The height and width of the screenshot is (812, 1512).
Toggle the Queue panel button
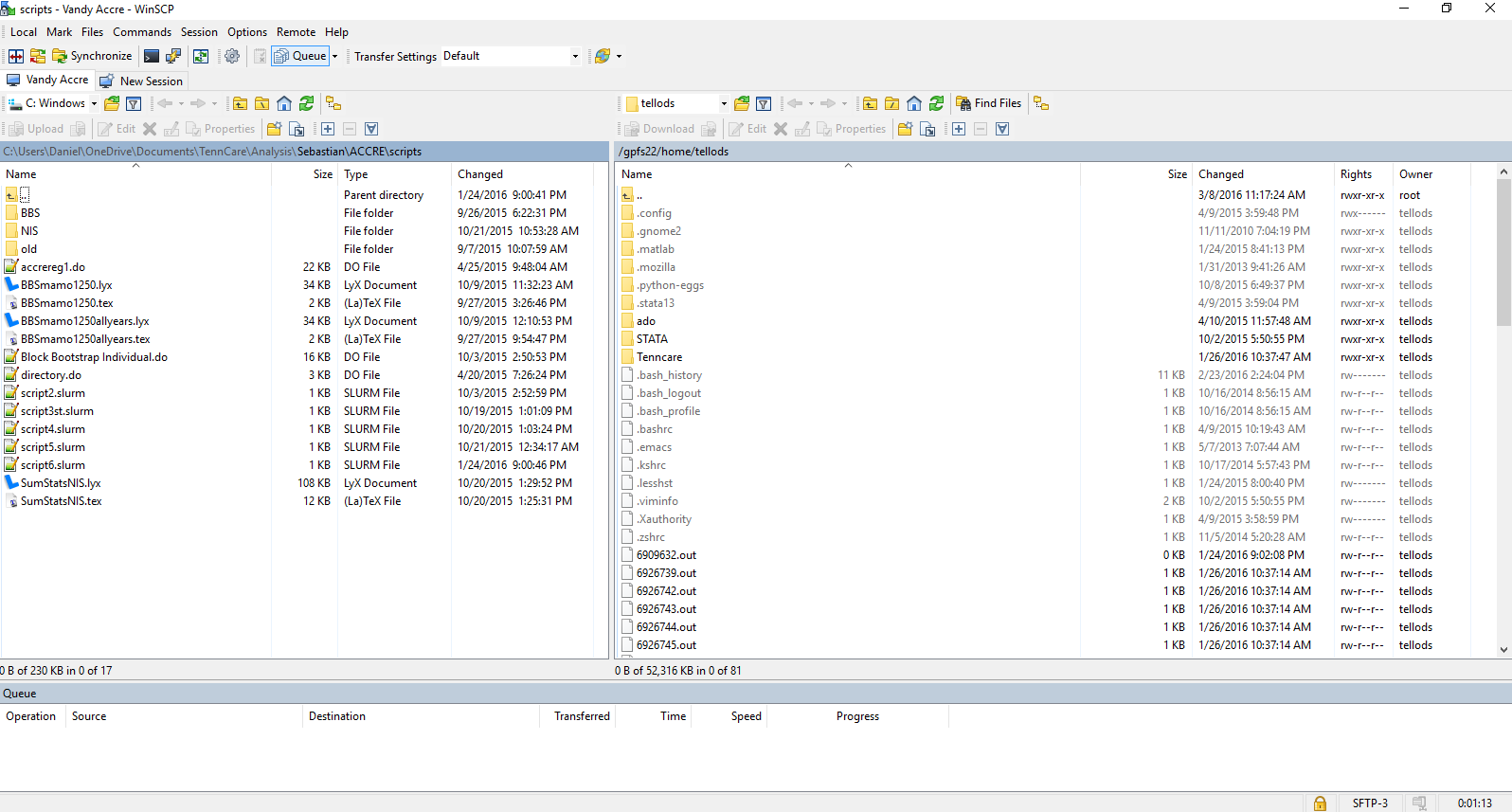click(x=300, y=56)
